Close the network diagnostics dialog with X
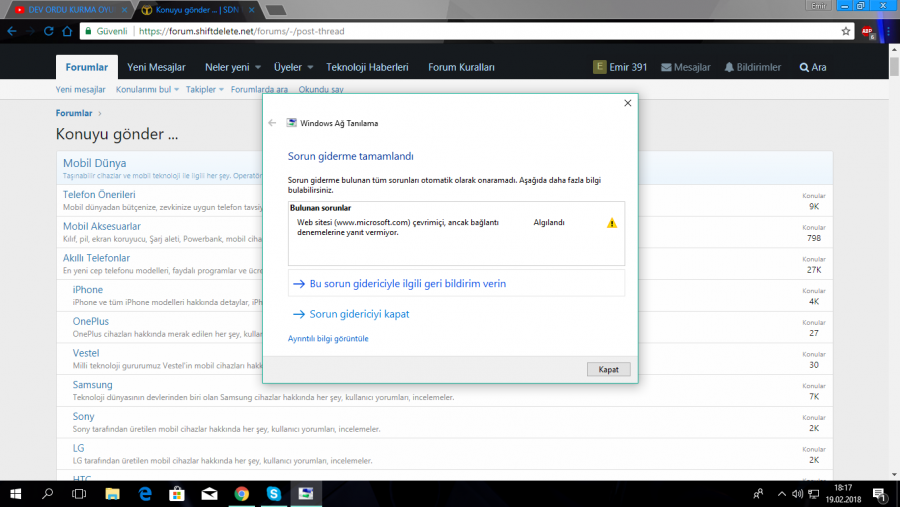Image resolution: width=900 pixels, height=507 pixels. point(627,103)
